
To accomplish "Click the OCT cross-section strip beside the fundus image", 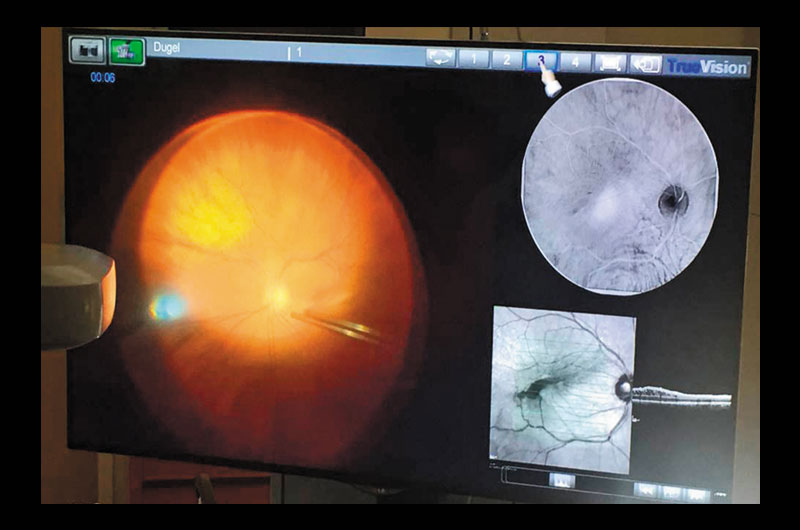I will [x=682, y=396].
